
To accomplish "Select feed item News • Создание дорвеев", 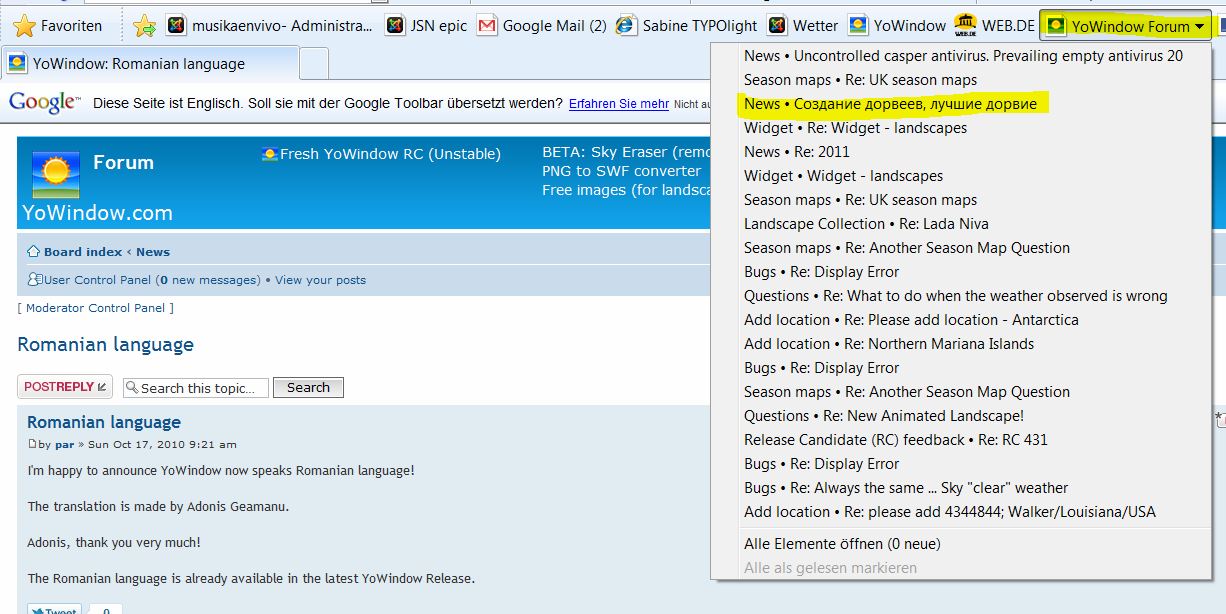I will [890, 104].
